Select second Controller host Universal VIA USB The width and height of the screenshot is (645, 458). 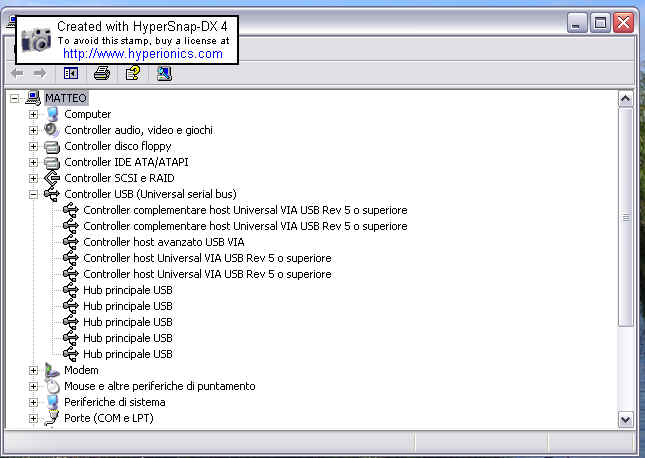(x=207, y=274)
